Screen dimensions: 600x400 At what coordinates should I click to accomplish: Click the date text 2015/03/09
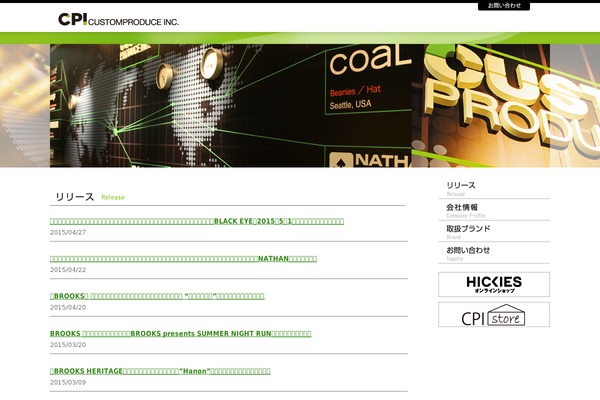click(68, 382)
